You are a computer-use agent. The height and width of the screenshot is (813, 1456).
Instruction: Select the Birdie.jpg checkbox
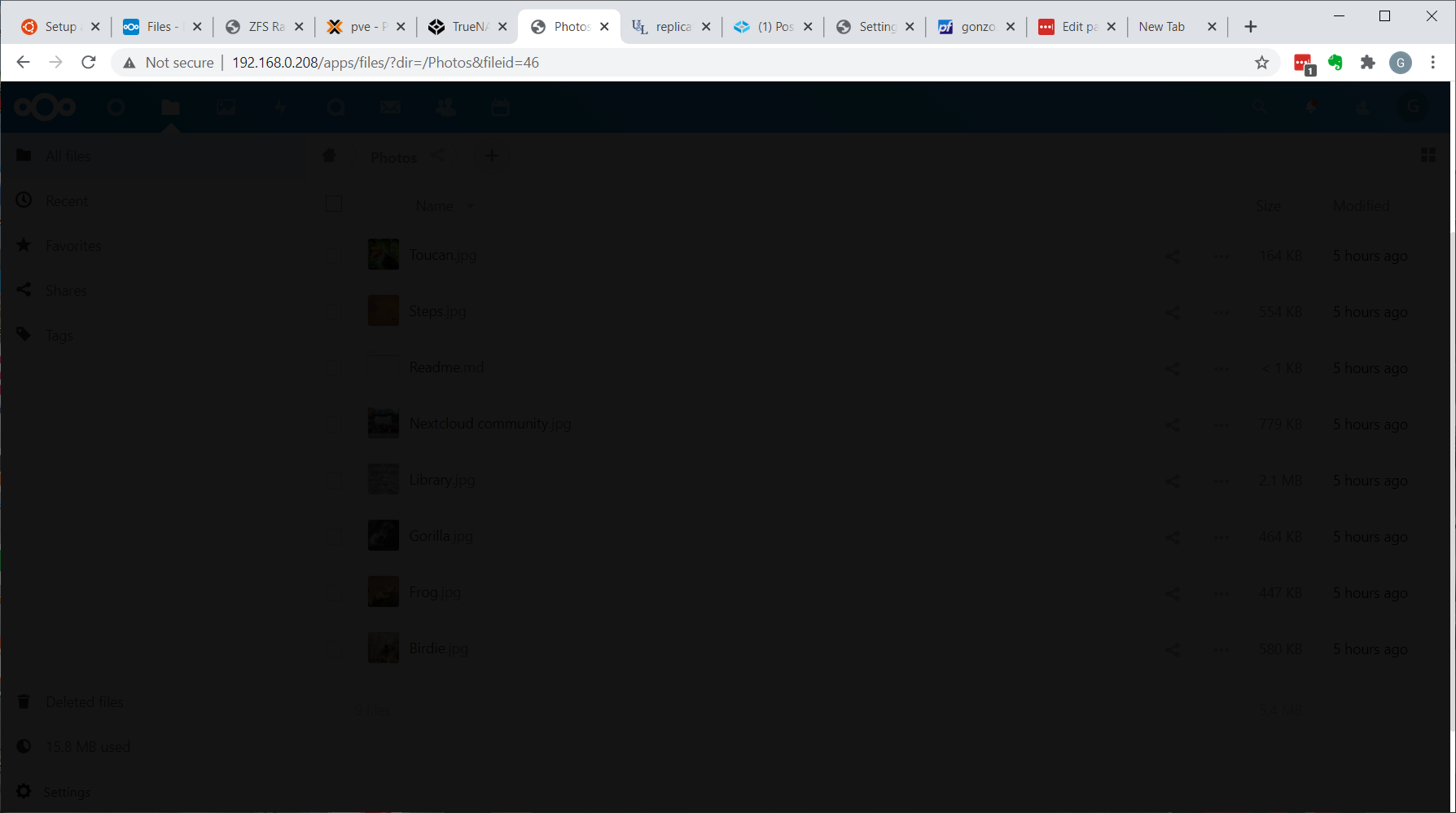tap(334, 649)
